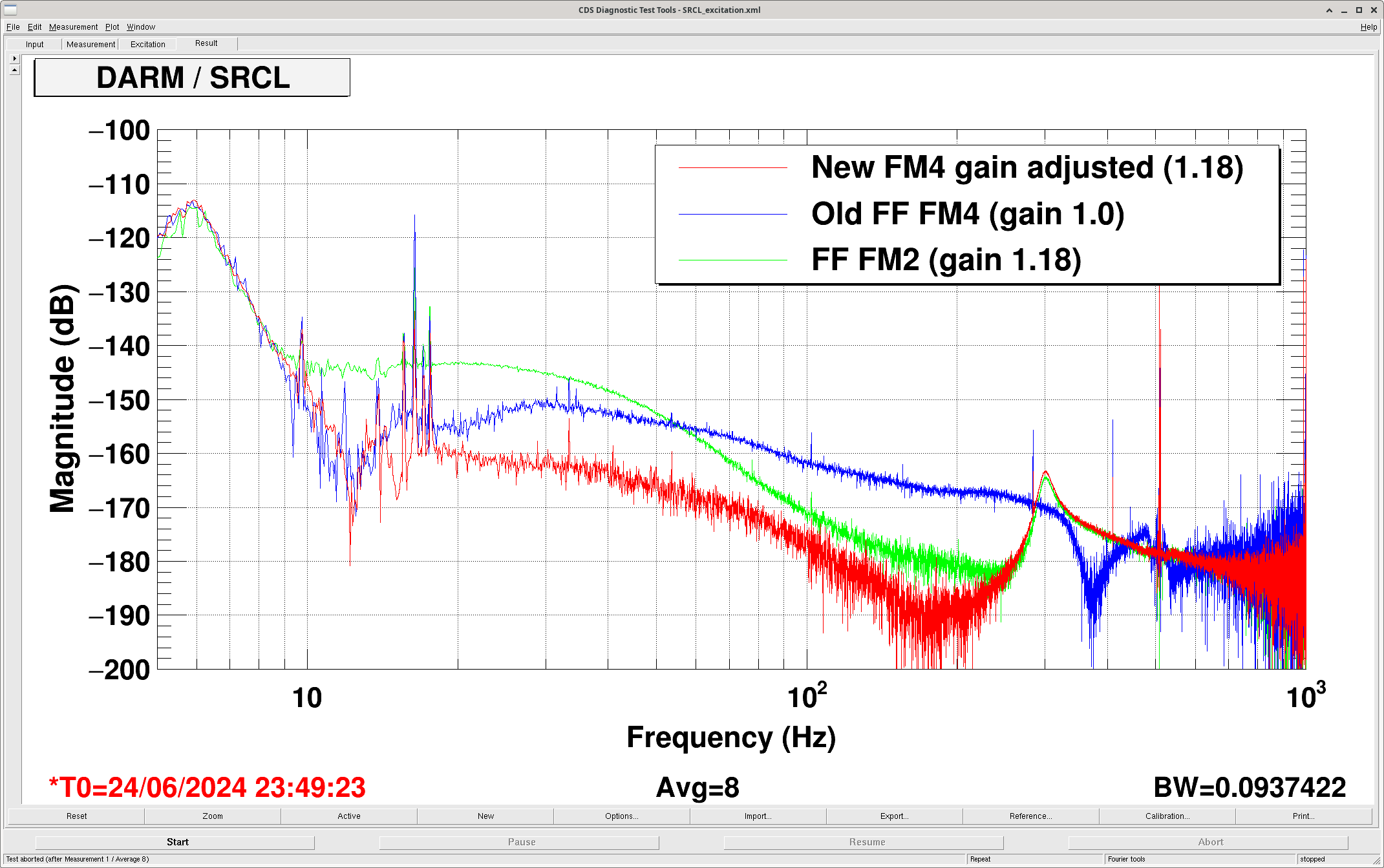The image size is (1384, 868).
Task: Click the New plot button
Action: tap(485, 816)
